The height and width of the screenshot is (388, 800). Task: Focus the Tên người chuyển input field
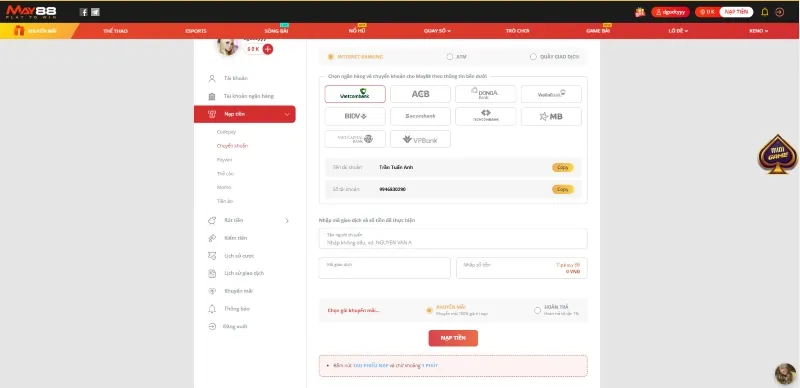pos(453,238)
